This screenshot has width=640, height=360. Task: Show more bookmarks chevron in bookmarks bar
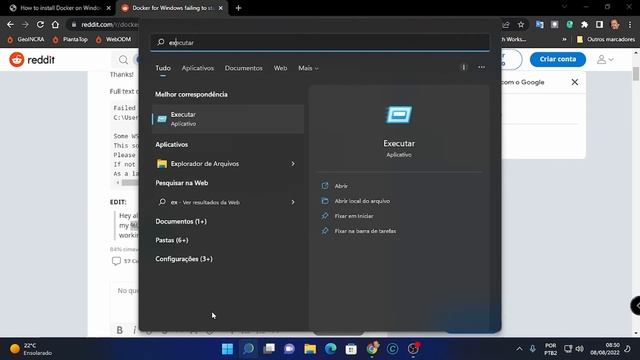pos(564,40)
